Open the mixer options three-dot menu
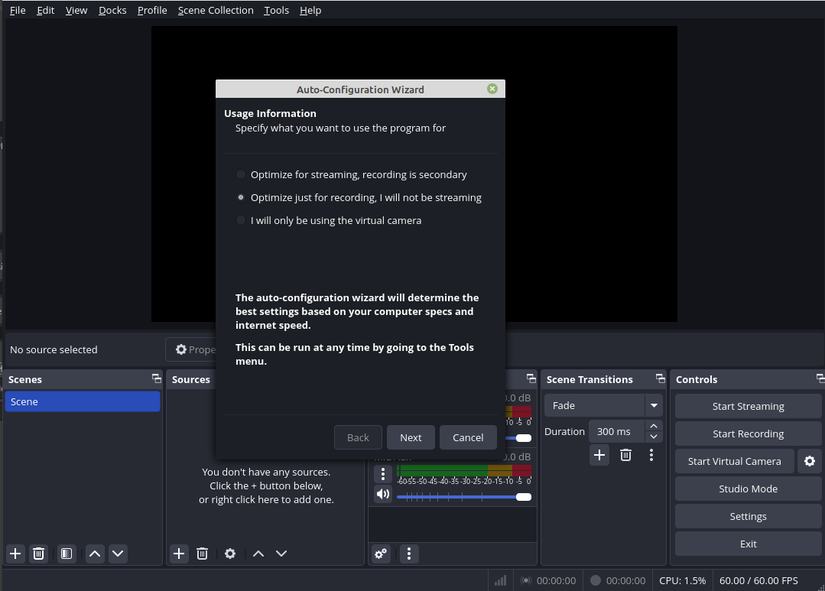 pos(409,553)
